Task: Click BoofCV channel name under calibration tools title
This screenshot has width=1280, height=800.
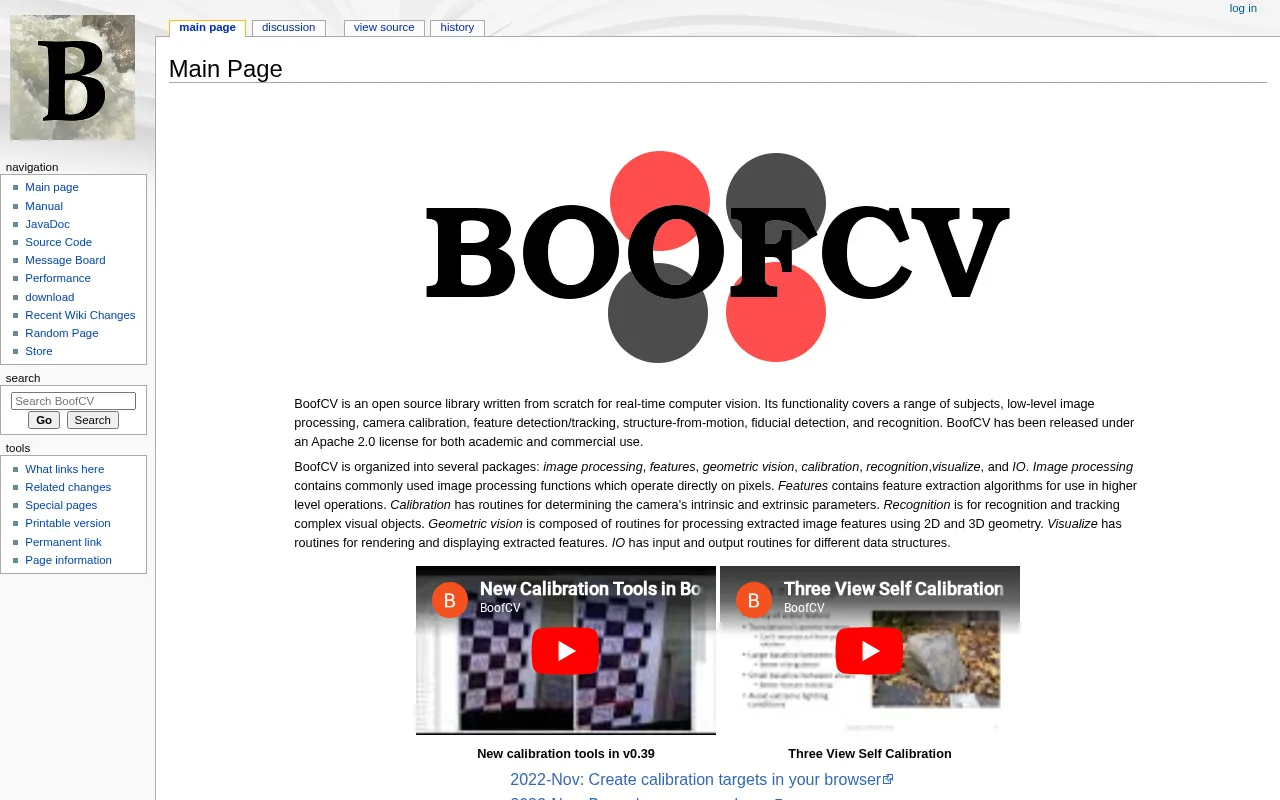Action: pyautogui.click(x=500, y=608)
